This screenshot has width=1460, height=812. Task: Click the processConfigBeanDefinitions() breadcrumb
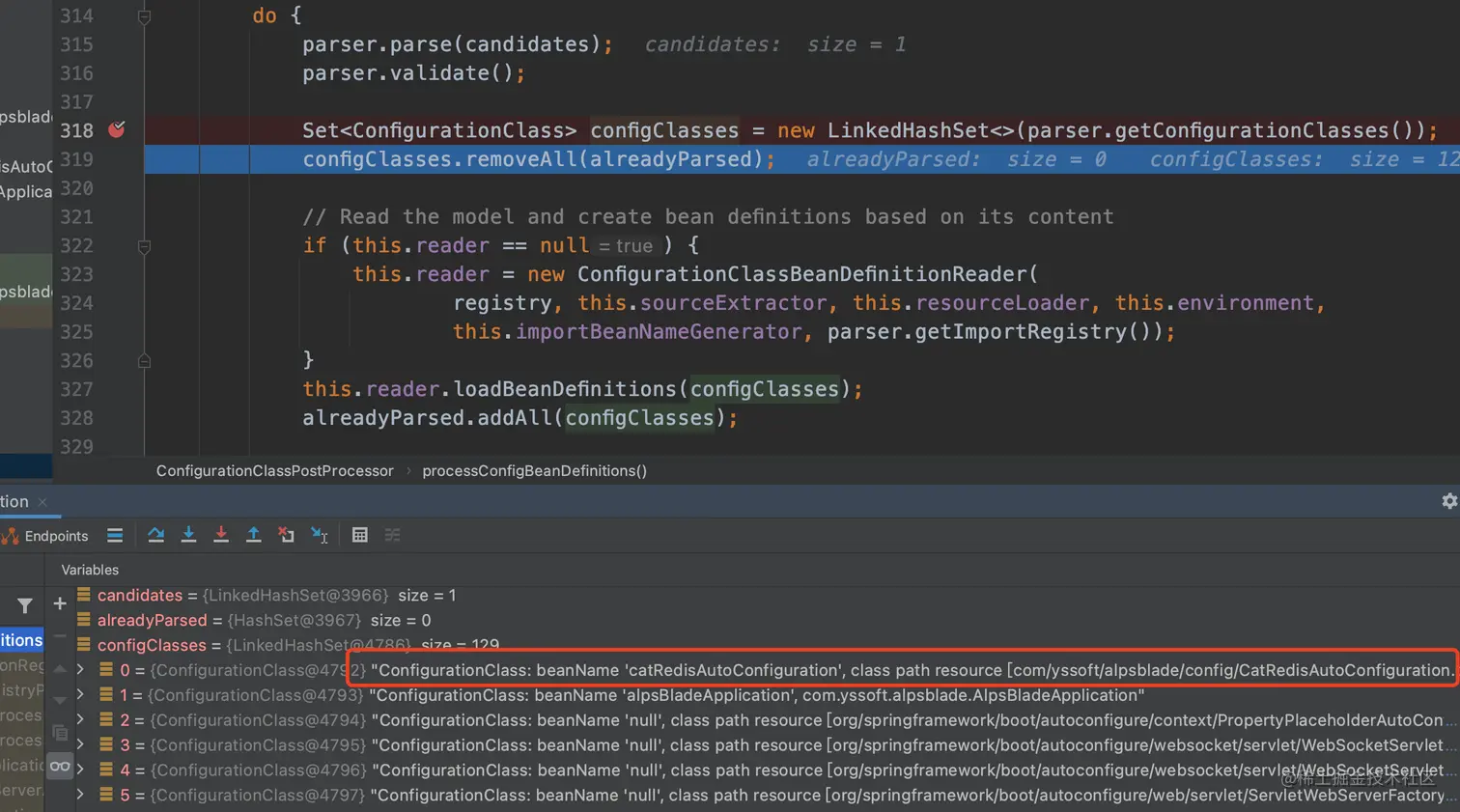(x=534, y=471)
